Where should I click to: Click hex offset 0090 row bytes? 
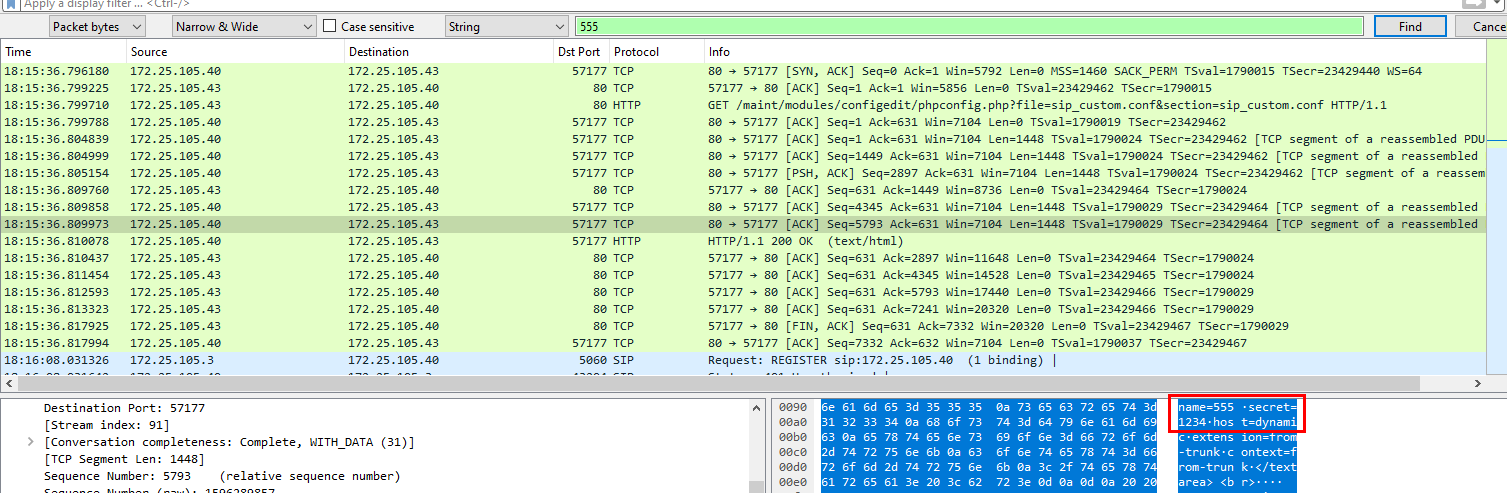click(x=988, y=407)
